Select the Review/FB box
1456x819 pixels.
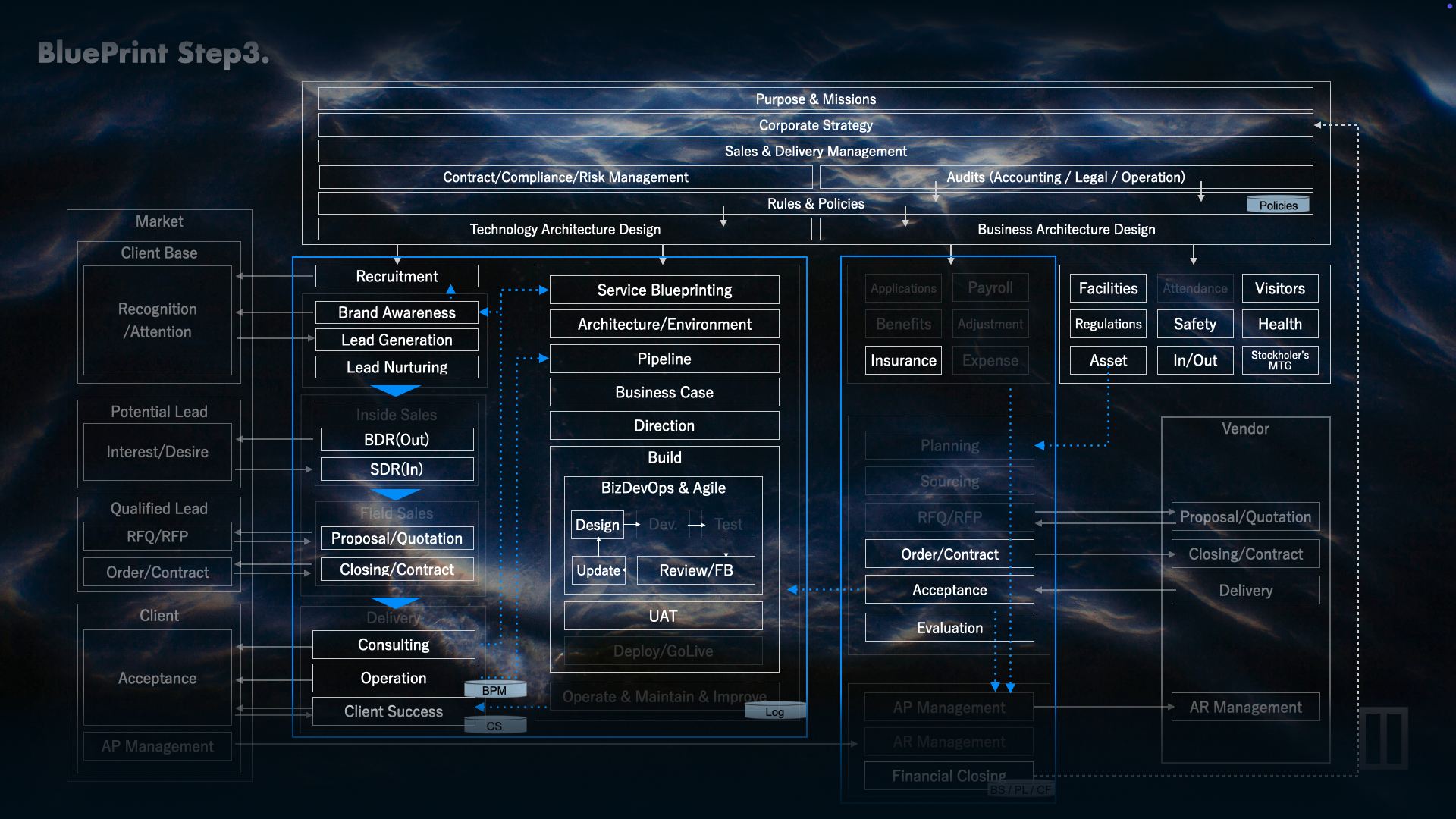click(695, 570)
